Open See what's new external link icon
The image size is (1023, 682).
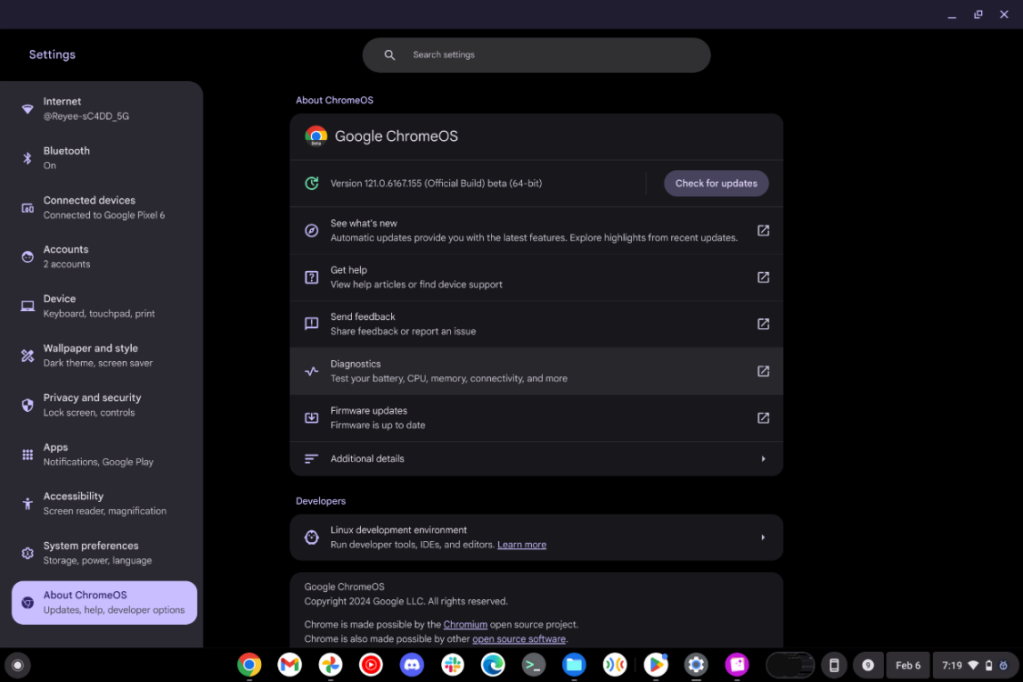(x=763, y=230)
